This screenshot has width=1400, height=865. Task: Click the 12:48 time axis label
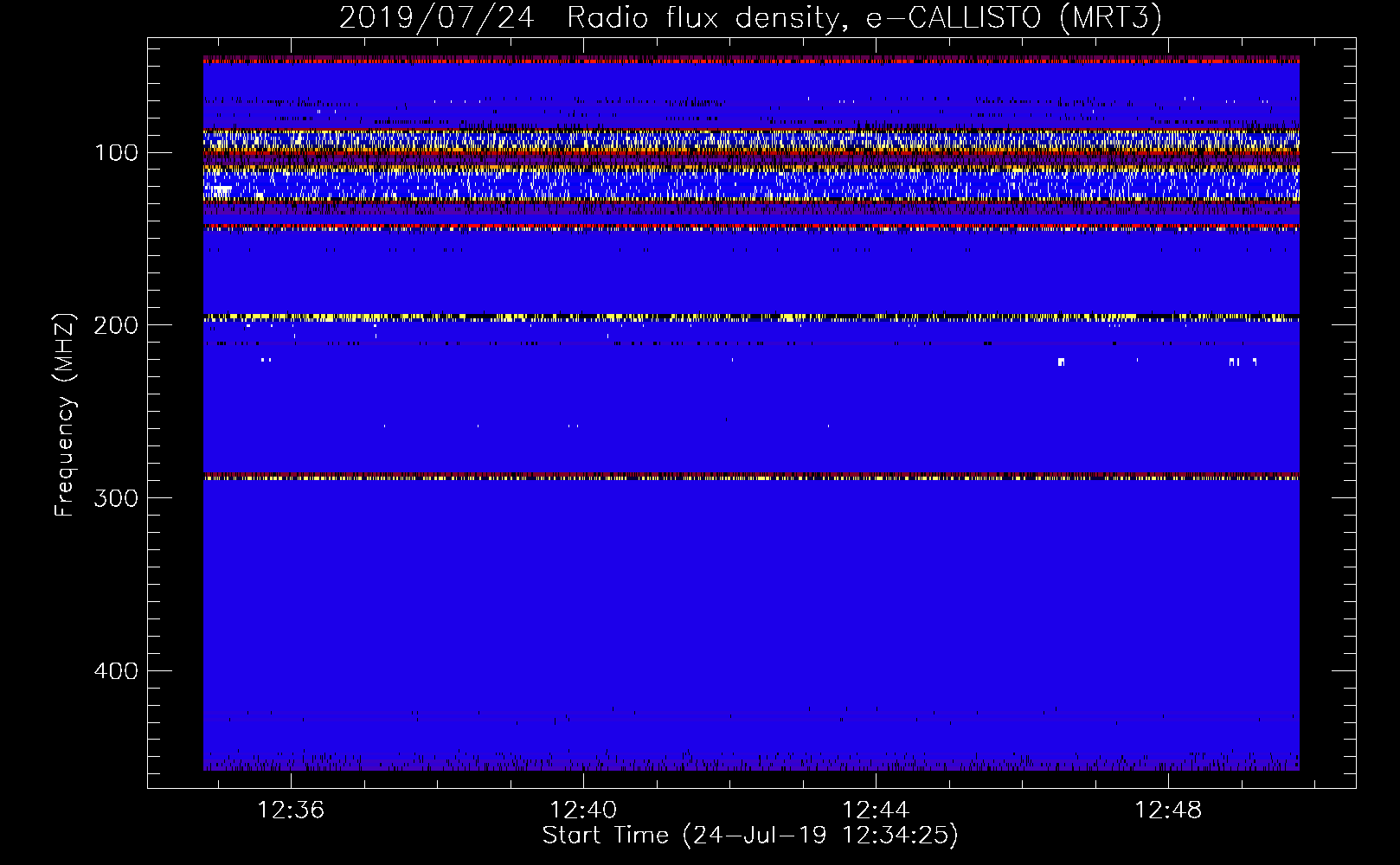coord(1168,811)
